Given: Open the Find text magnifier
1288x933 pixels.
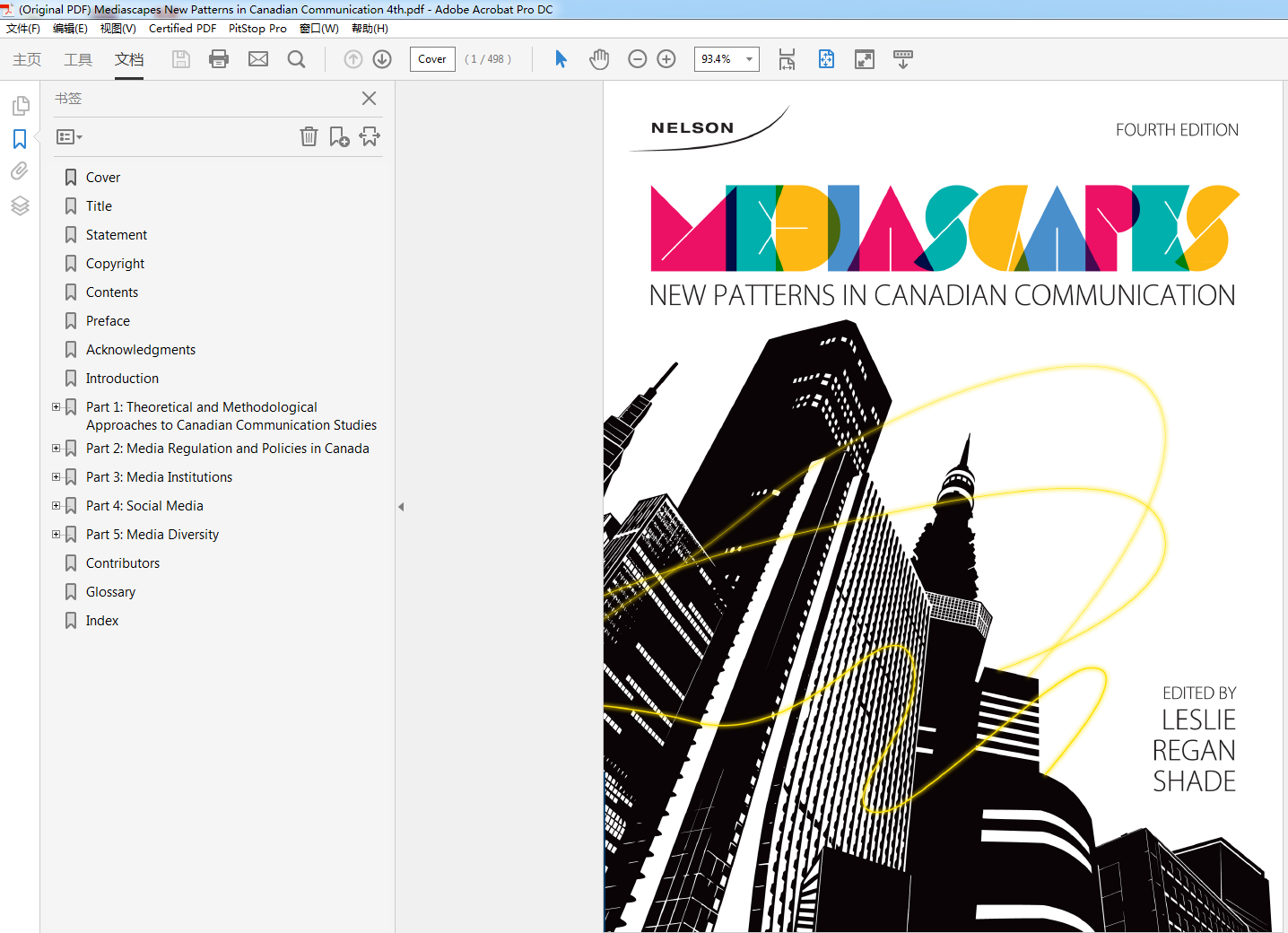Looking at the screenshot, I should [x=296, y=59].
